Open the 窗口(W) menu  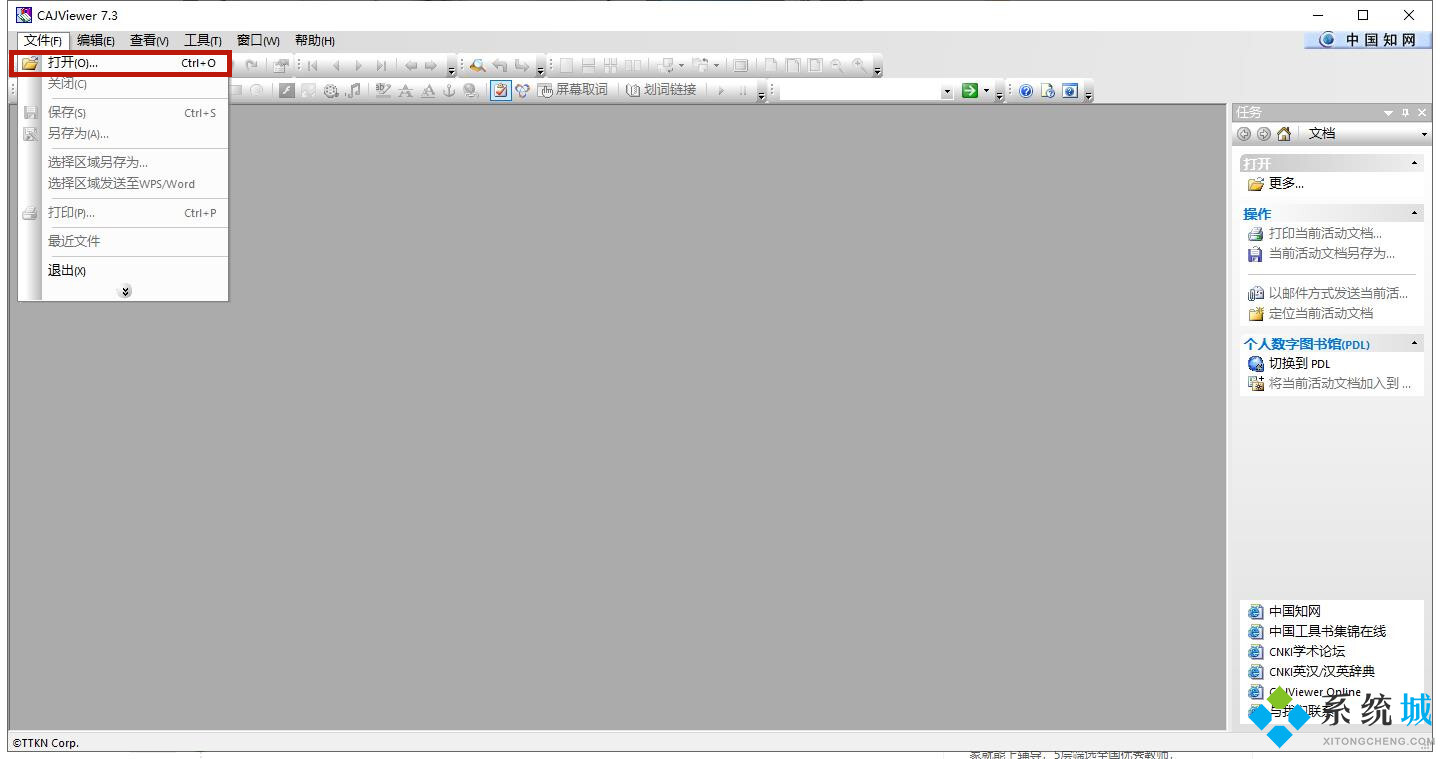pyautogui.click(x=258, y=41)
